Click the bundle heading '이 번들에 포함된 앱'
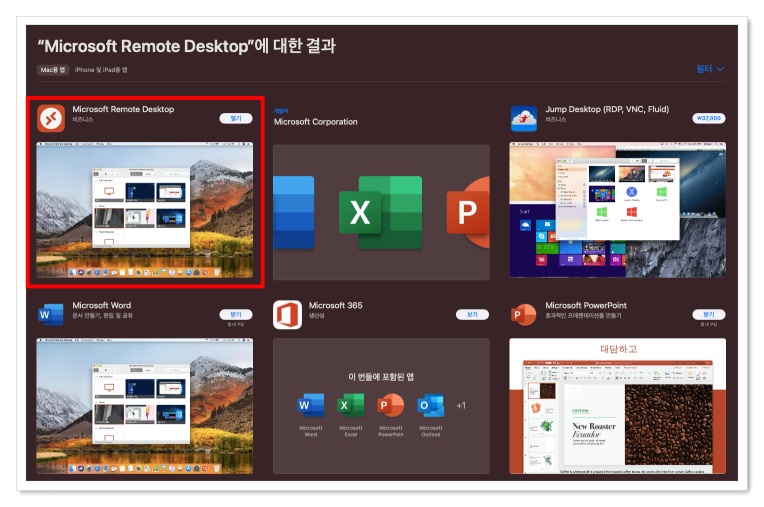Viewport: 764px width, 507px height. [381, 376]
